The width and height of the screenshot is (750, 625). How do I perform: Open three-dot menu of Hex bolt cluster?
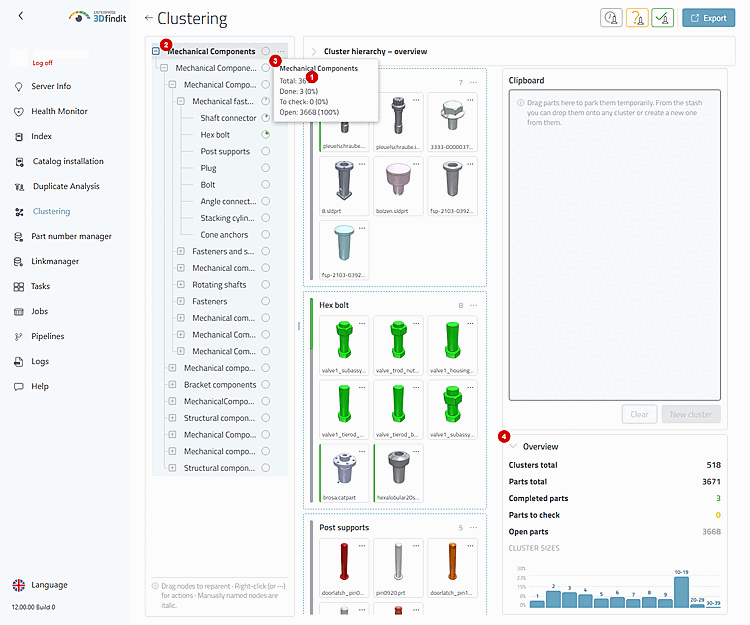(x=474, y=305)
